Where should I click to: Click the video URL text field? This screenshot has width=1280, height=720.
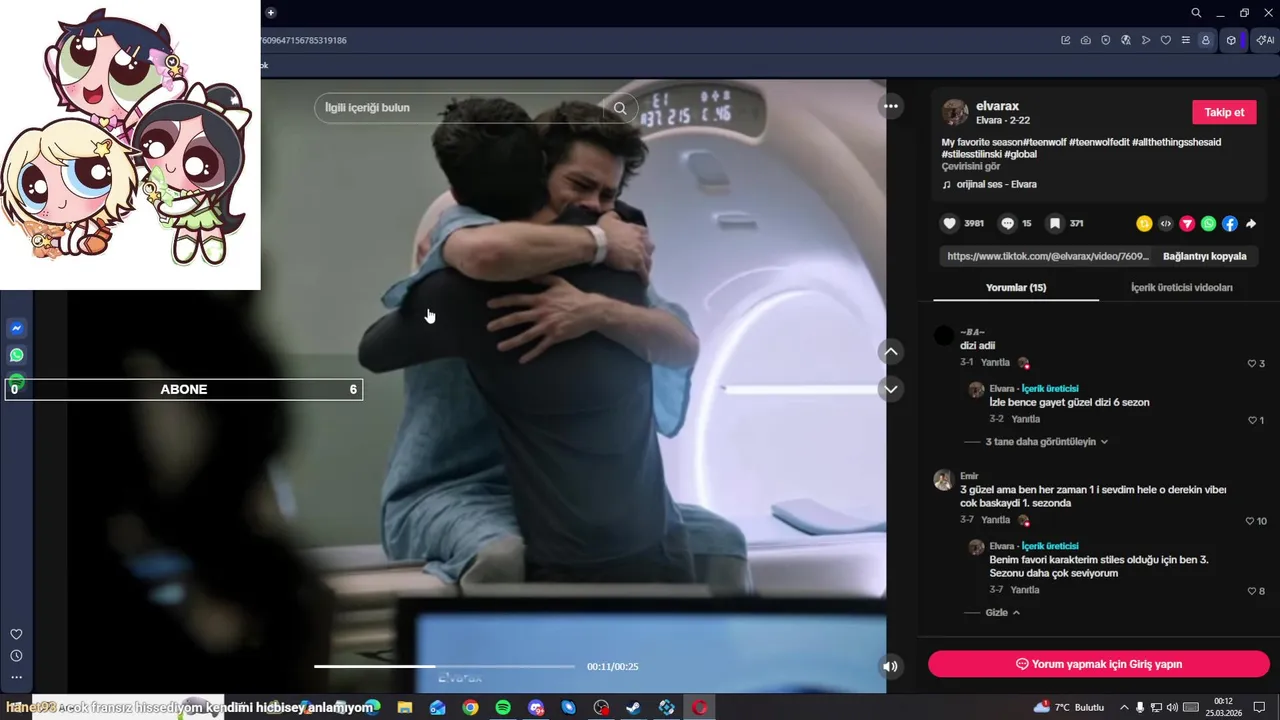(x=1046, y=256)
